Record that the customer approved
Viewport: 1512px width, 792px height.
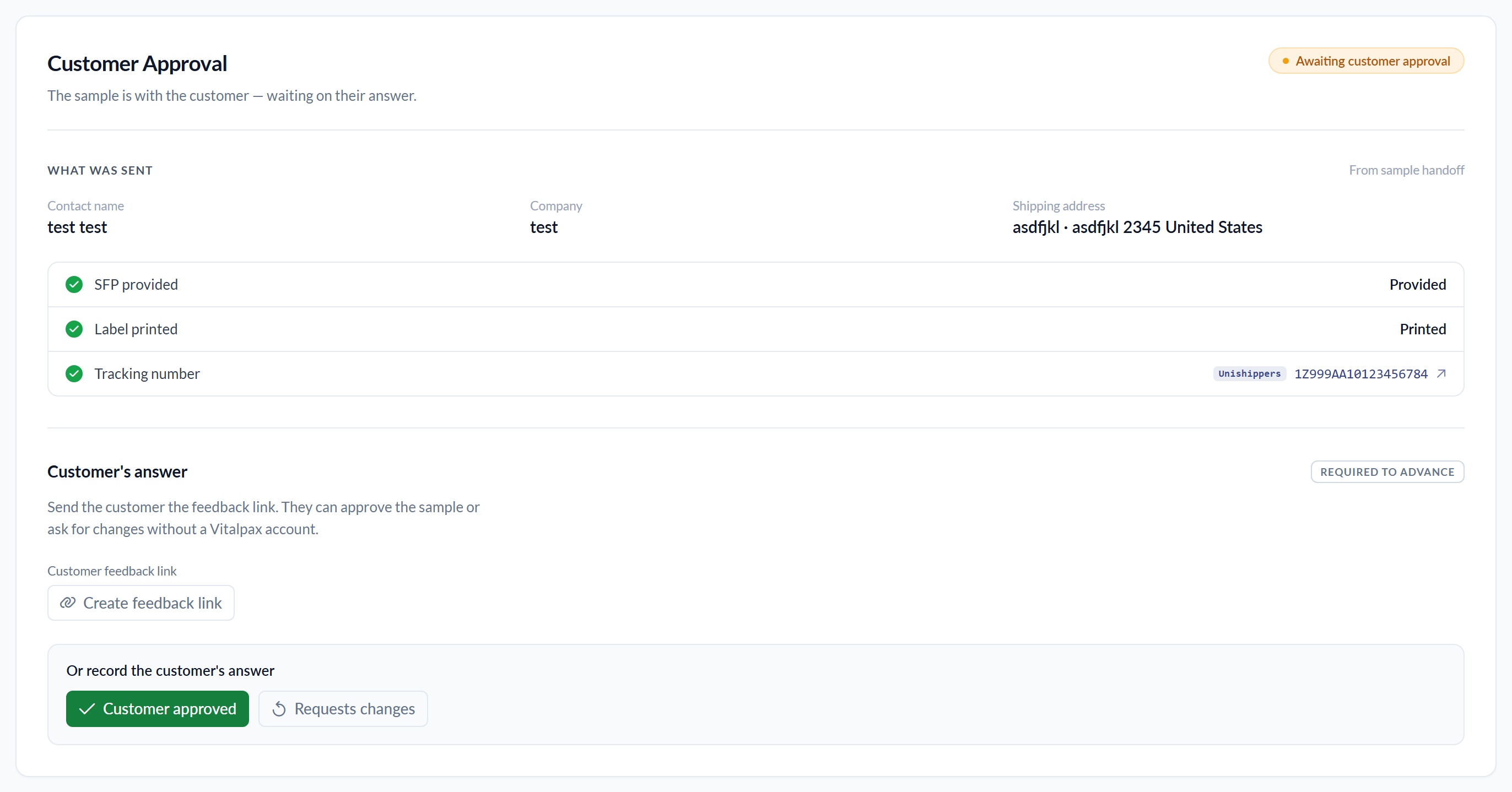(157, 709)
